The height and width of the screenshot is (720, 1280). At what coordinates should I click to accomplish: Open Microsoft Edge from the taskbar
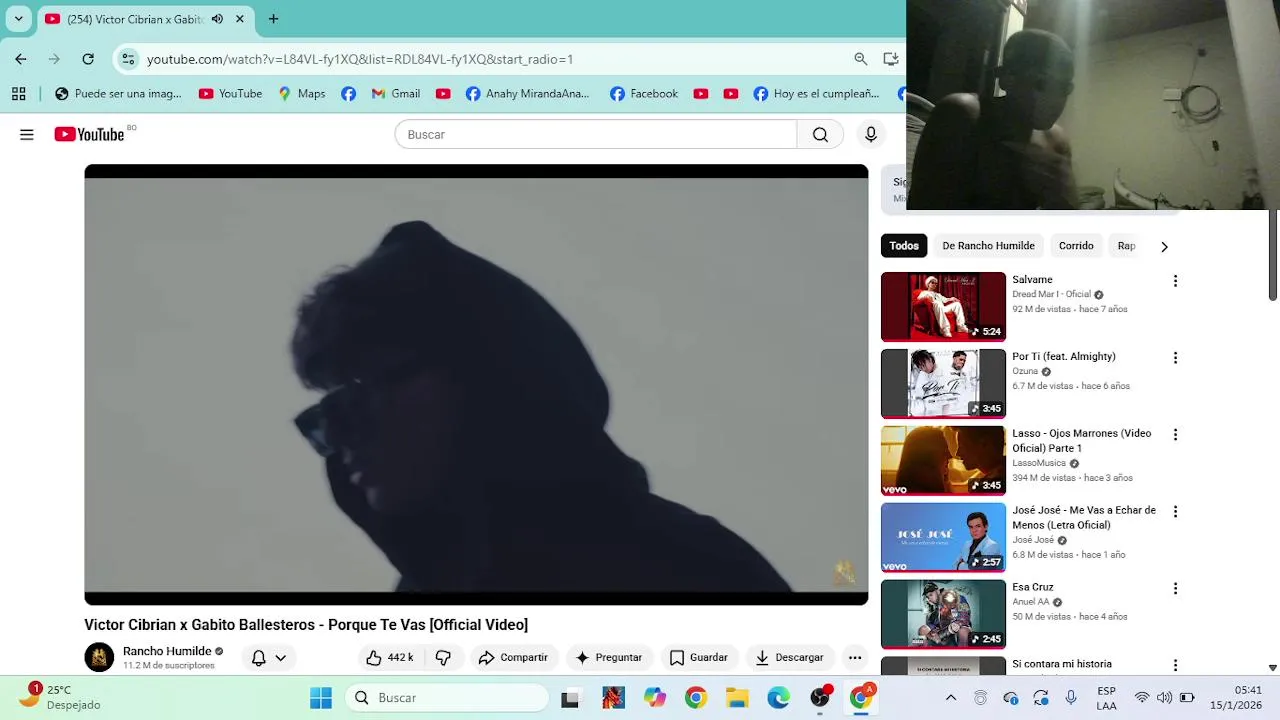(x=778, y=698)
